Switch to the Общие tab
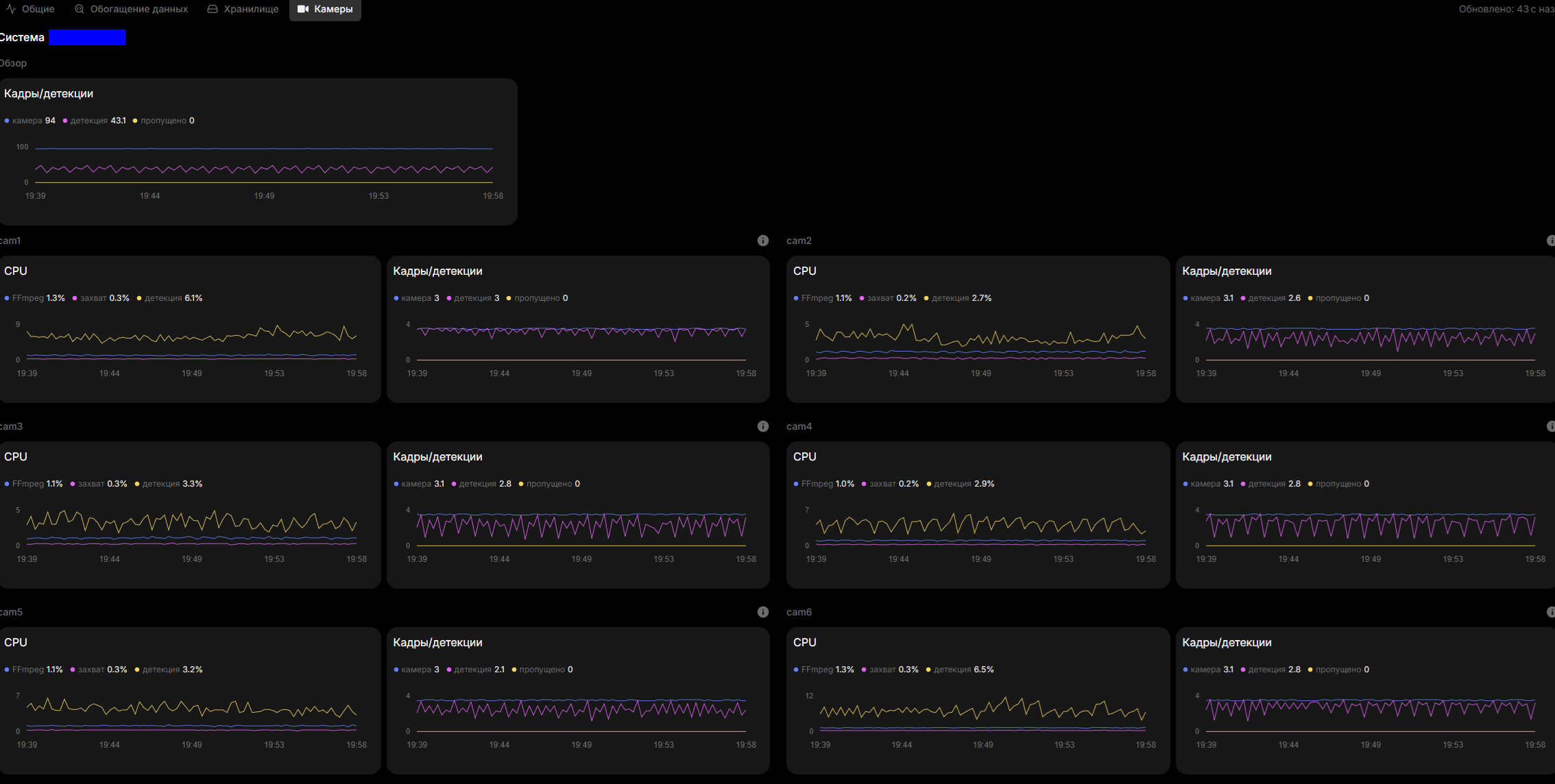1555x784 pixels. point(31,9)
